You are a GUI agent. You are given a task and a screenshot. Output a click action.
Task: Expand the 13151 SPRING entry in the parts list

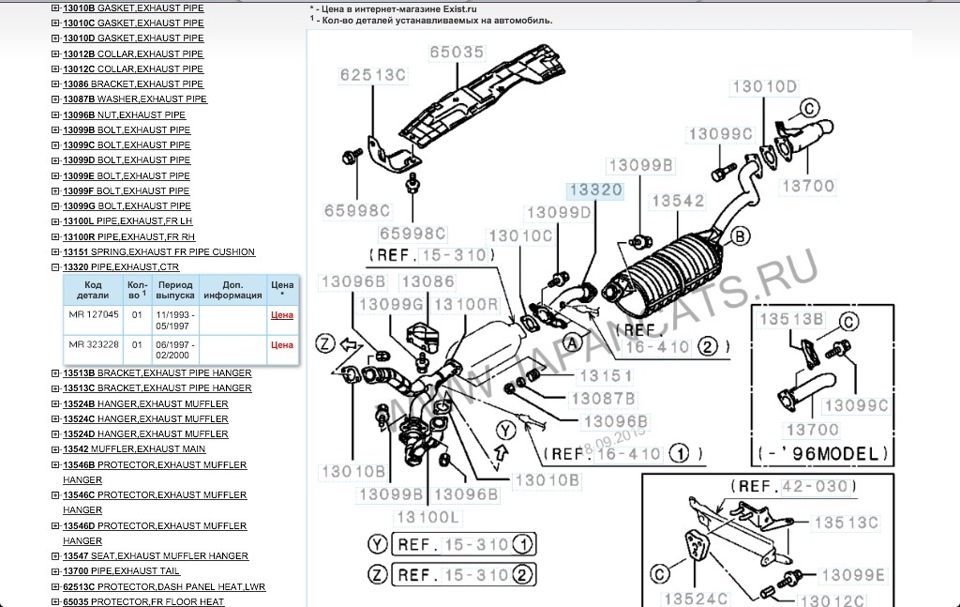click(55, 252)
